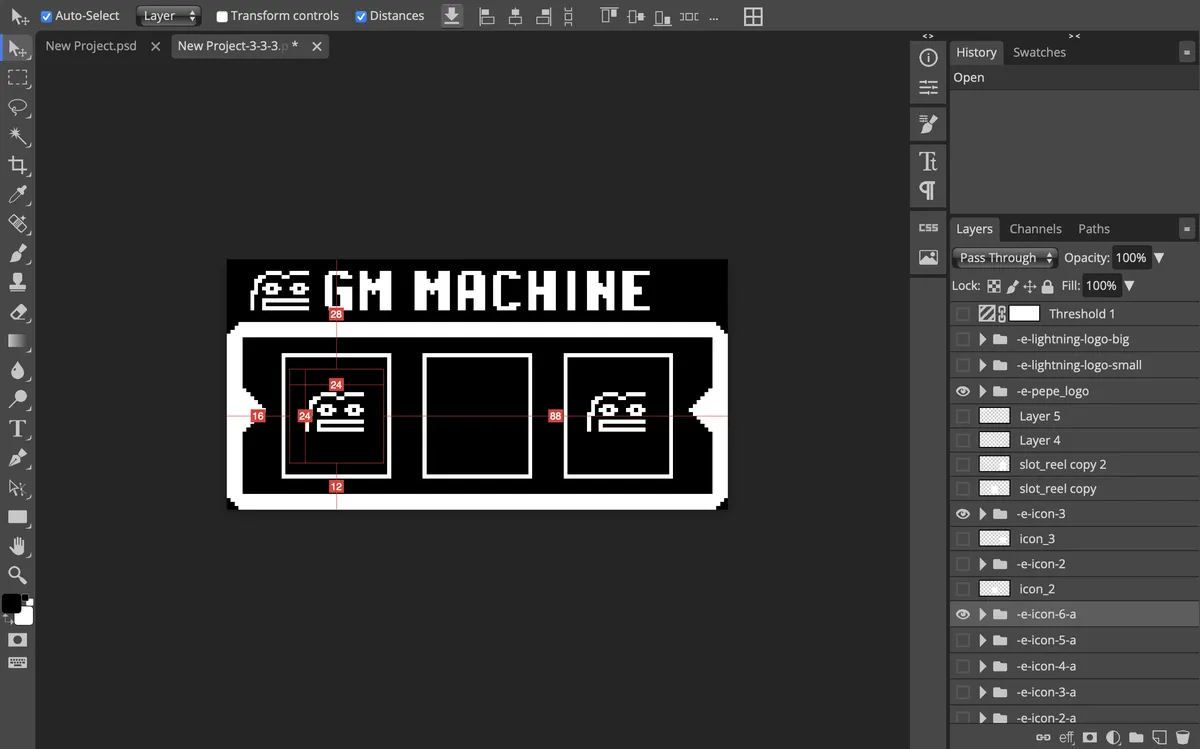Screen dimensions: 1200x749
Task: Select the Zoom magnifier tool
Action: (x=18, y=575)
